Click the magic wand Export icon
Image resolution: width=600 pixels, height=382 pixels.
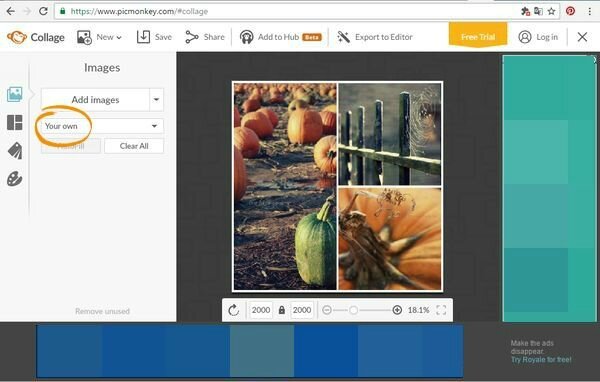tap(343, 37)
